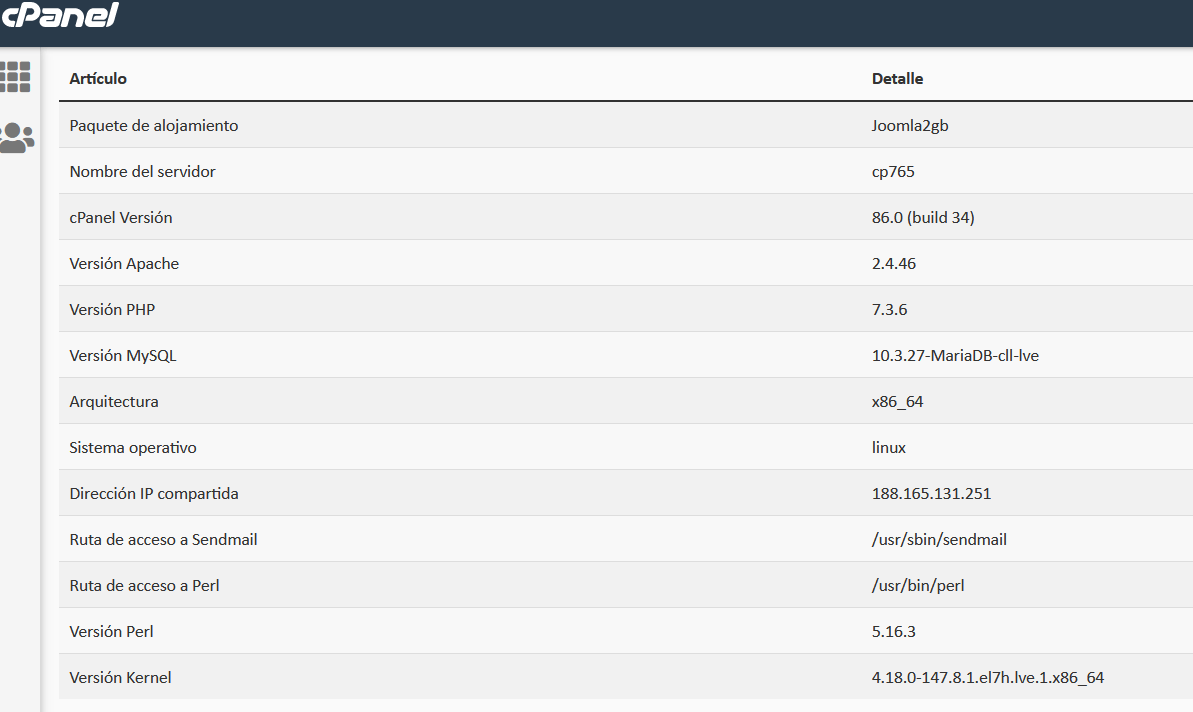Select the Versión Kernel label
This screenshot has height=712, width=1193.
pos(120,678)
